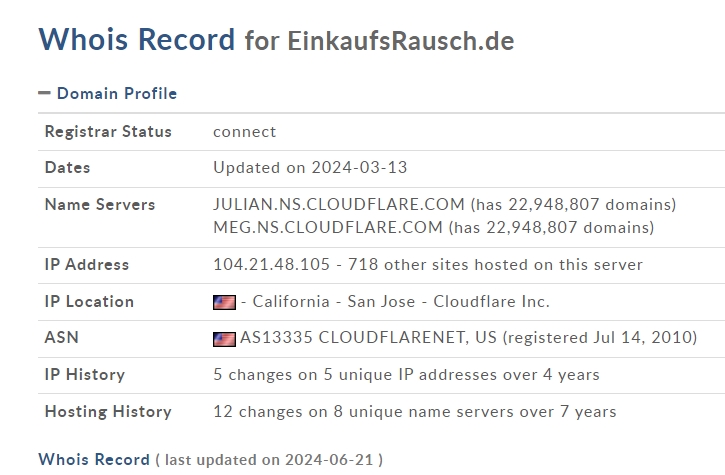The height and width of the screenshot is (475, 725).
Task: Click the Registrar Status connect value
Action: click(244, 132)
